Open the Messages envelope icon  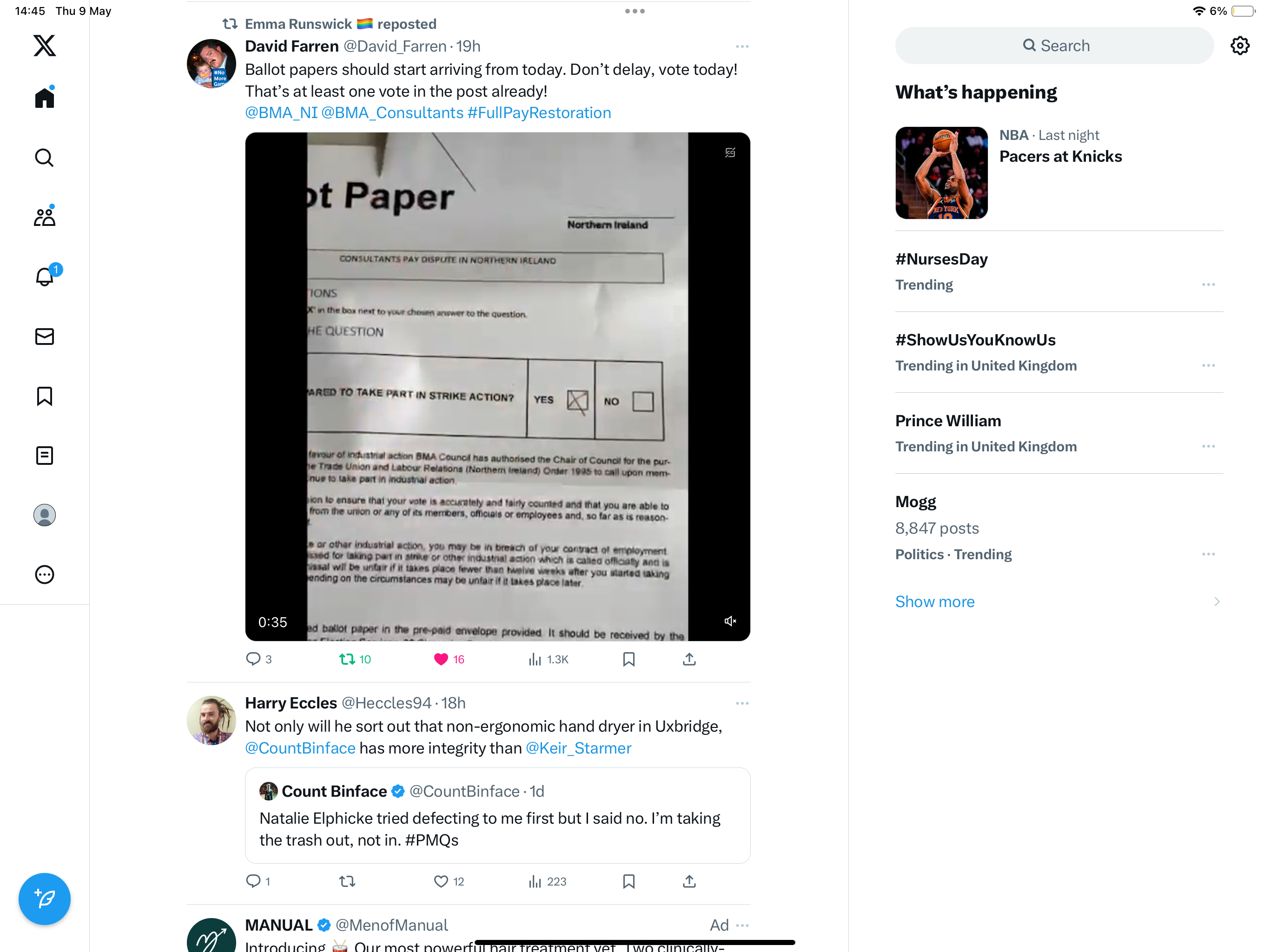[x=44, y=337]
